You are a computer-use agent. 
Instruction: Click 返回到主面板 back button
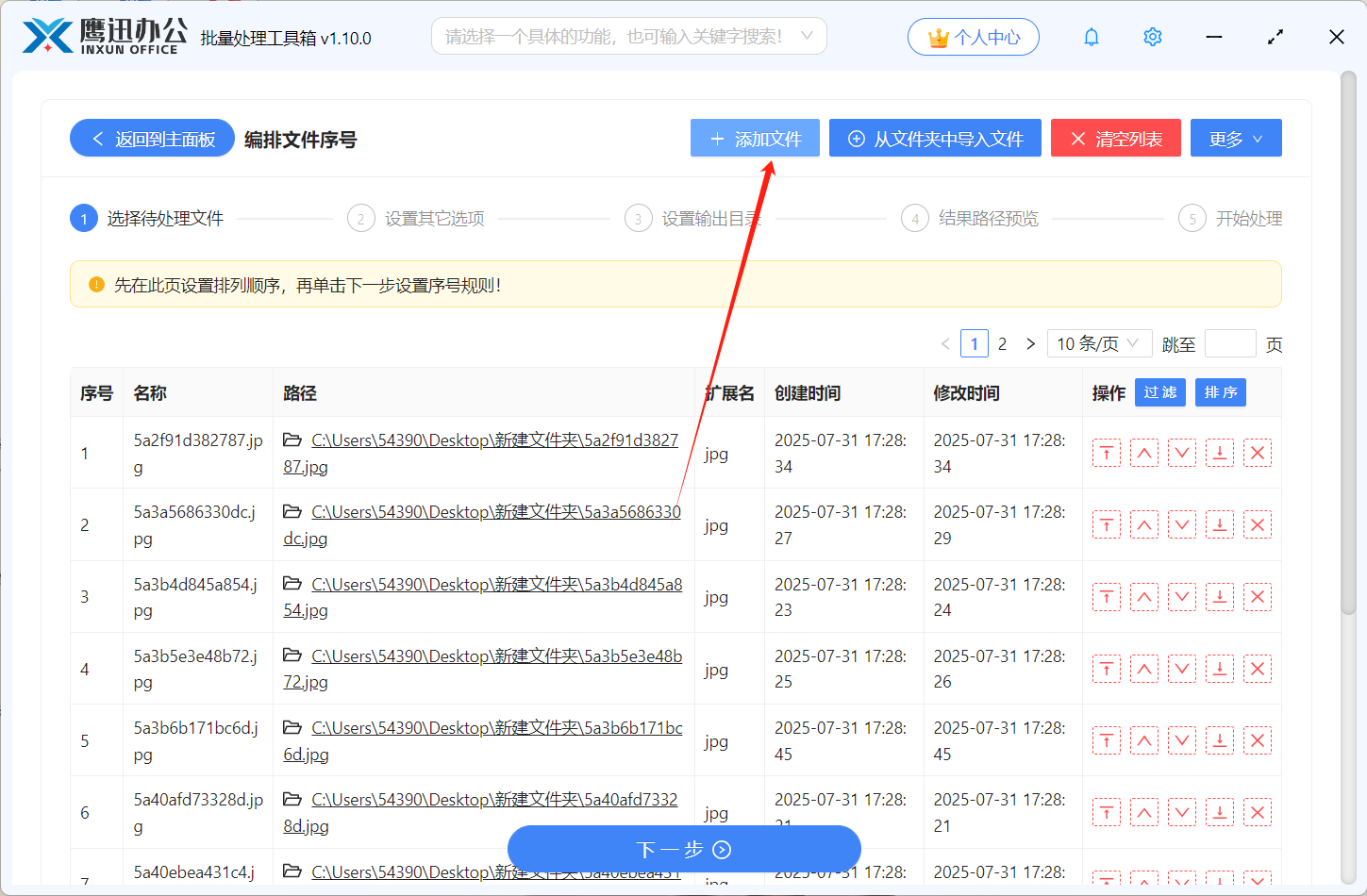152,139
